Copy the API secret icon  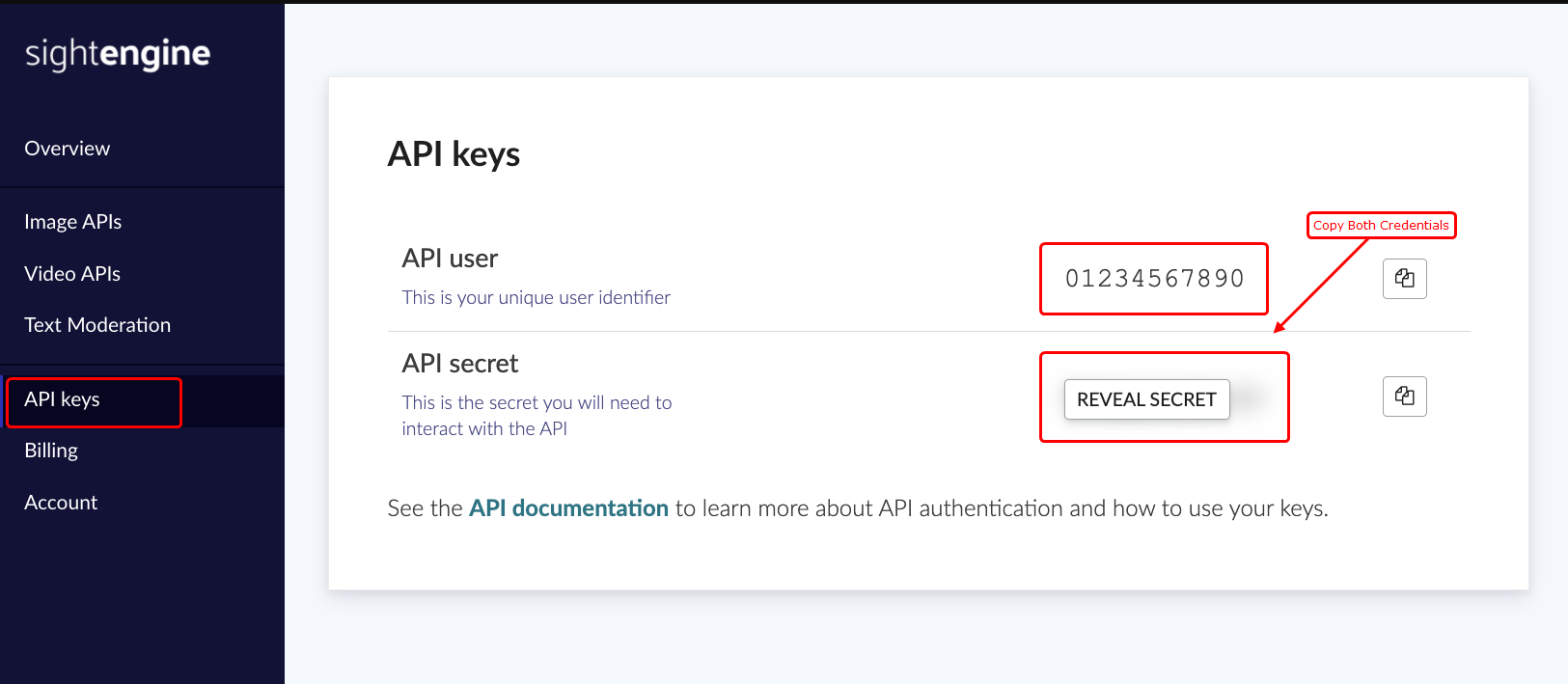click(1404, 397)
